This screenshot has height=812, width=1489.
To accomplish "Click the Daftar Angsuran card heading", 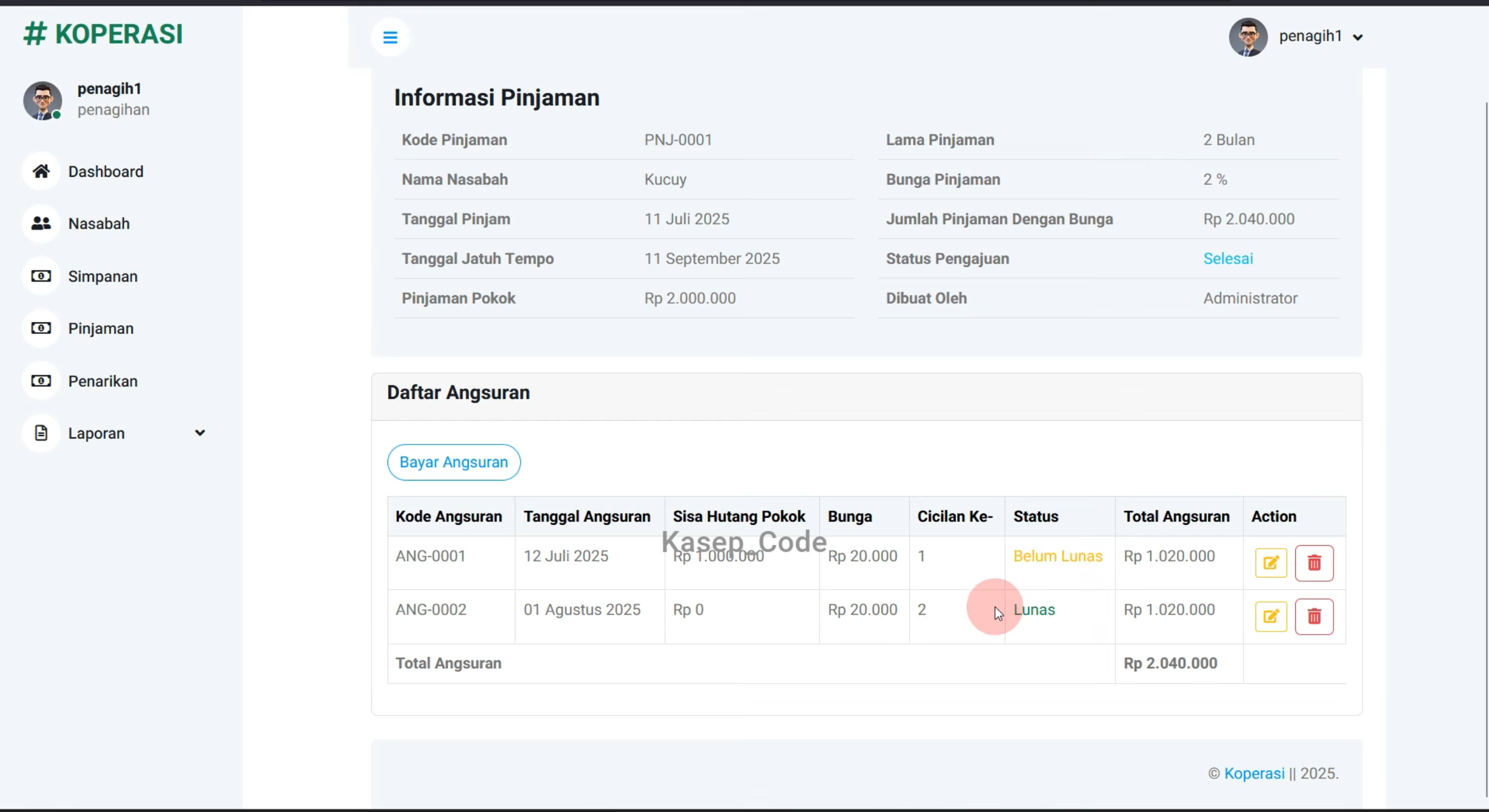I will (x=459, y=393).
